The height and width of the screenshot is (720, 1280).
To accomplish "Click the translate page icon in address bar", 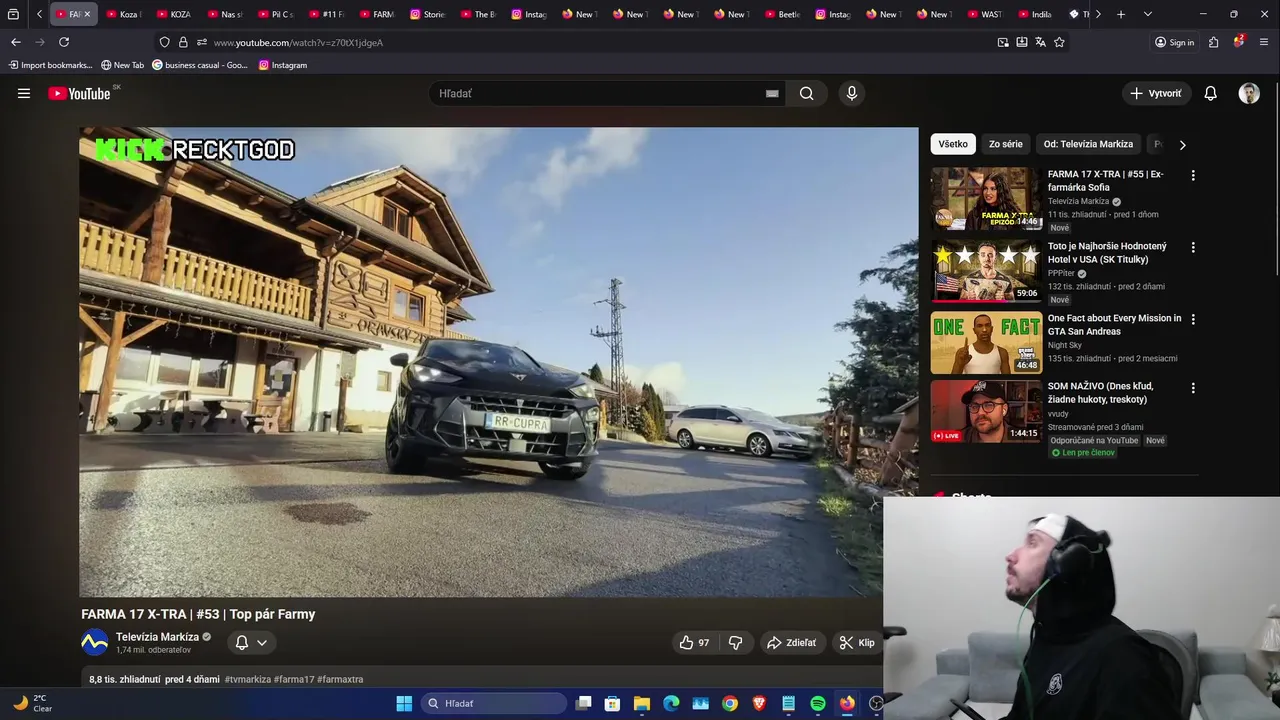I will coord(1040,42).
